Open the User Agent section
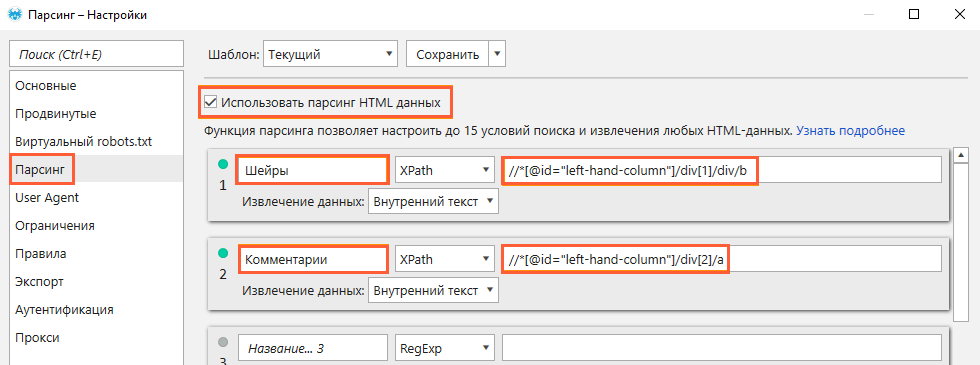 (96, 198)
